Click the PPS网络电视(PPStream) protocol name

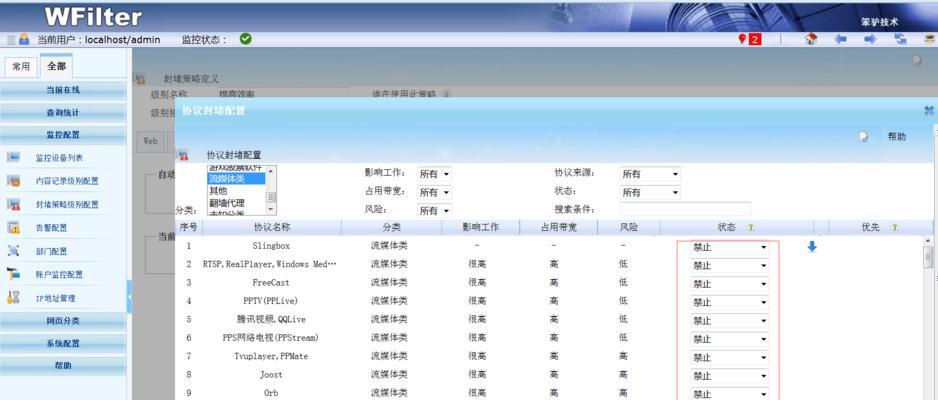[270, 338]
